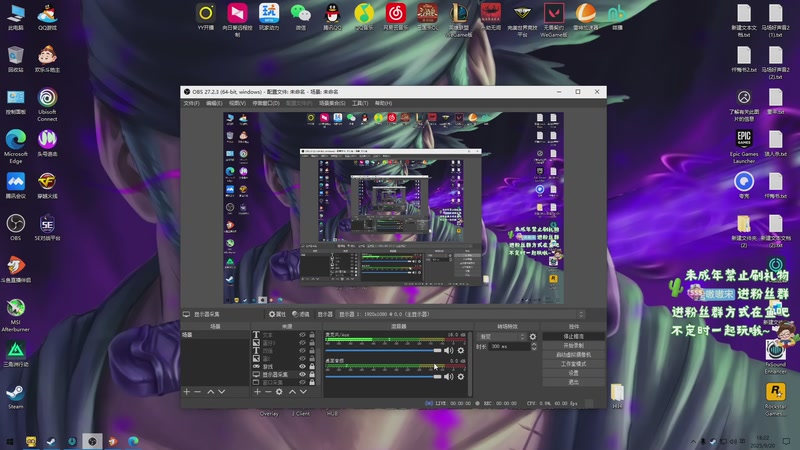Open the 腾讯QQ penguin desktop icon
This screenshot has height=450, width=800.
pos(333,16)
